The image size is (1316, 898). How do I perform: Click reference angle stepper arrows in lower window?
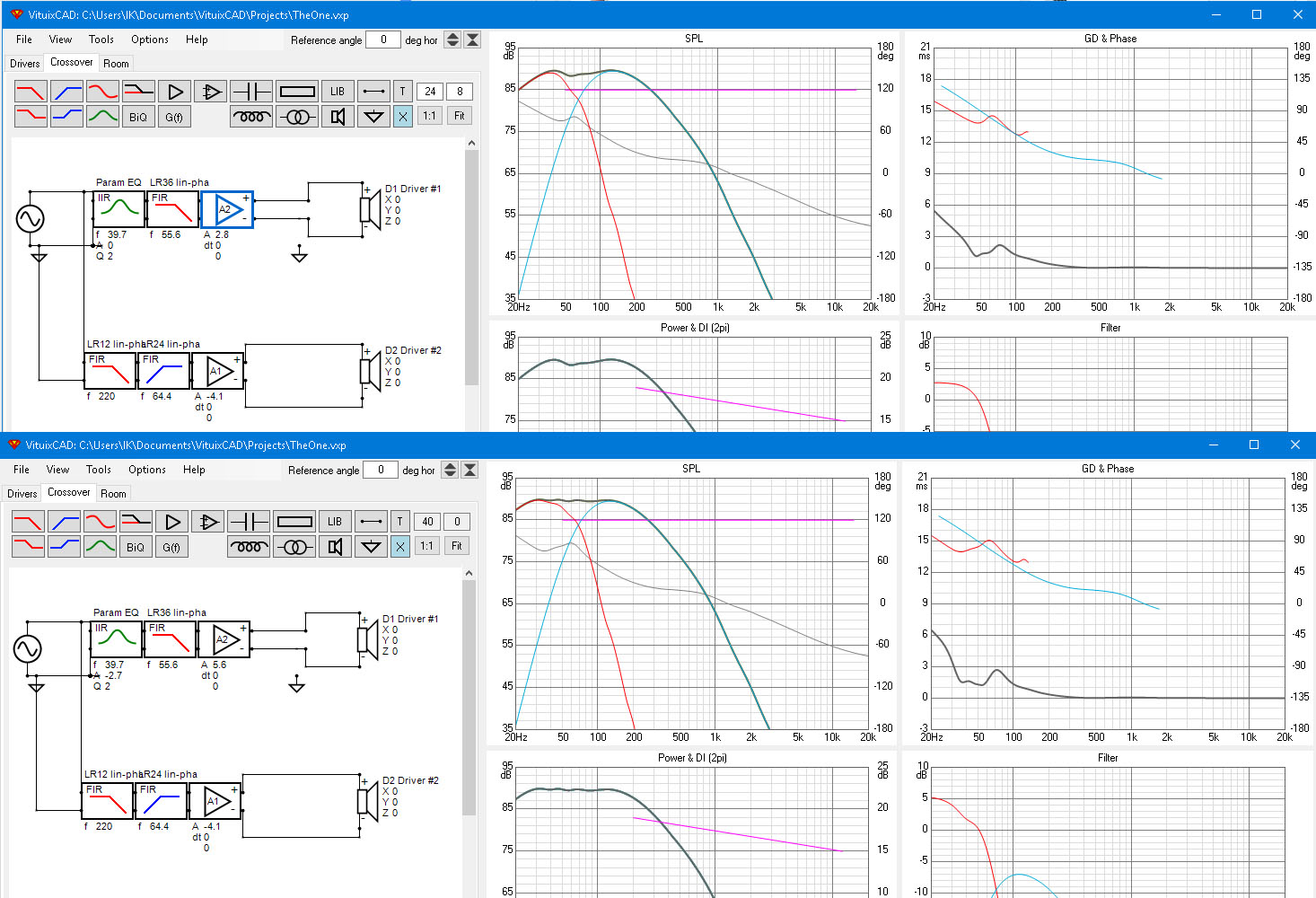click(450, 470)
